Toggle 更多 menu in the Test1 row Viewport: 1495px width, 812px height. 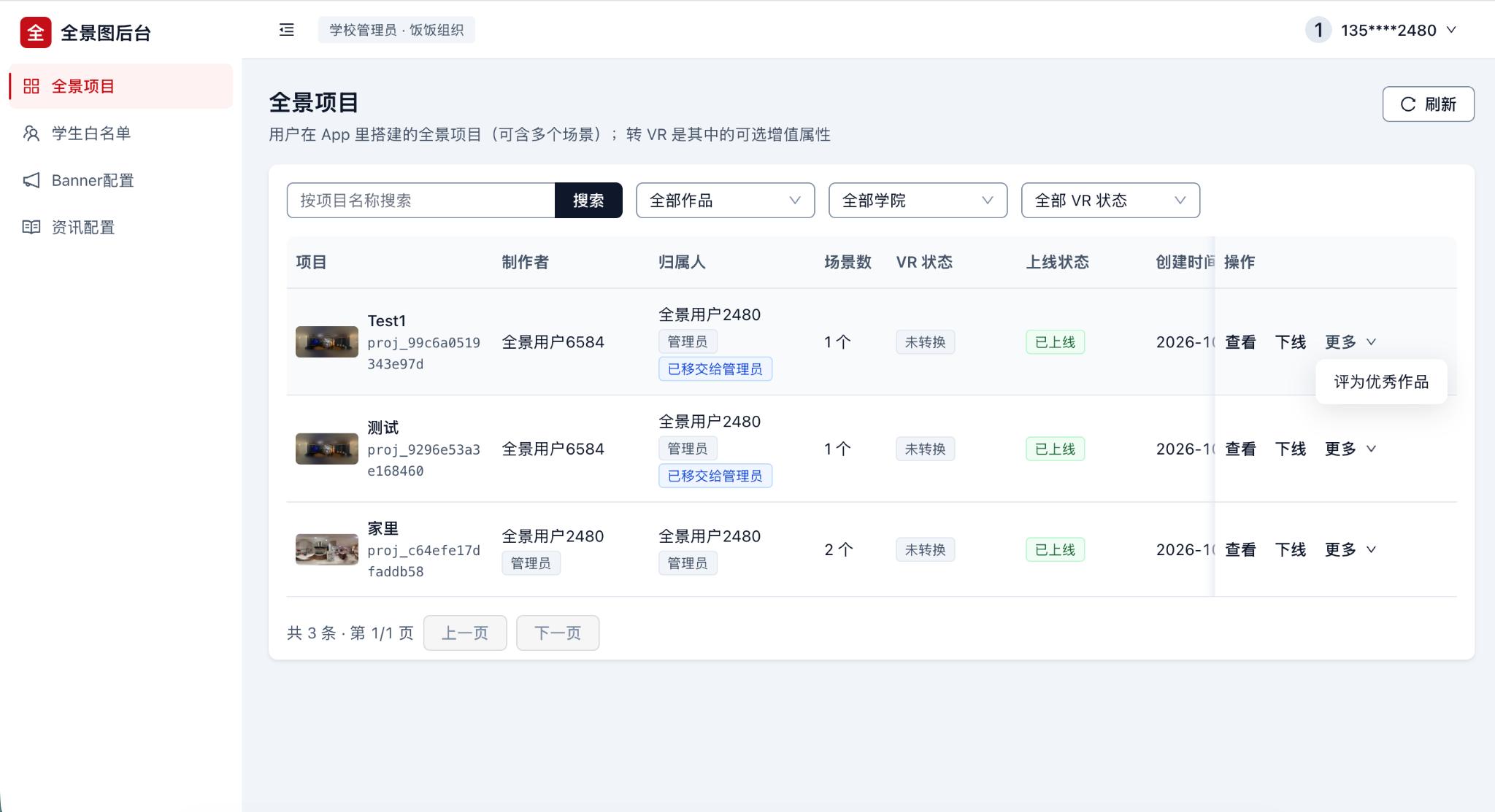1350,342
